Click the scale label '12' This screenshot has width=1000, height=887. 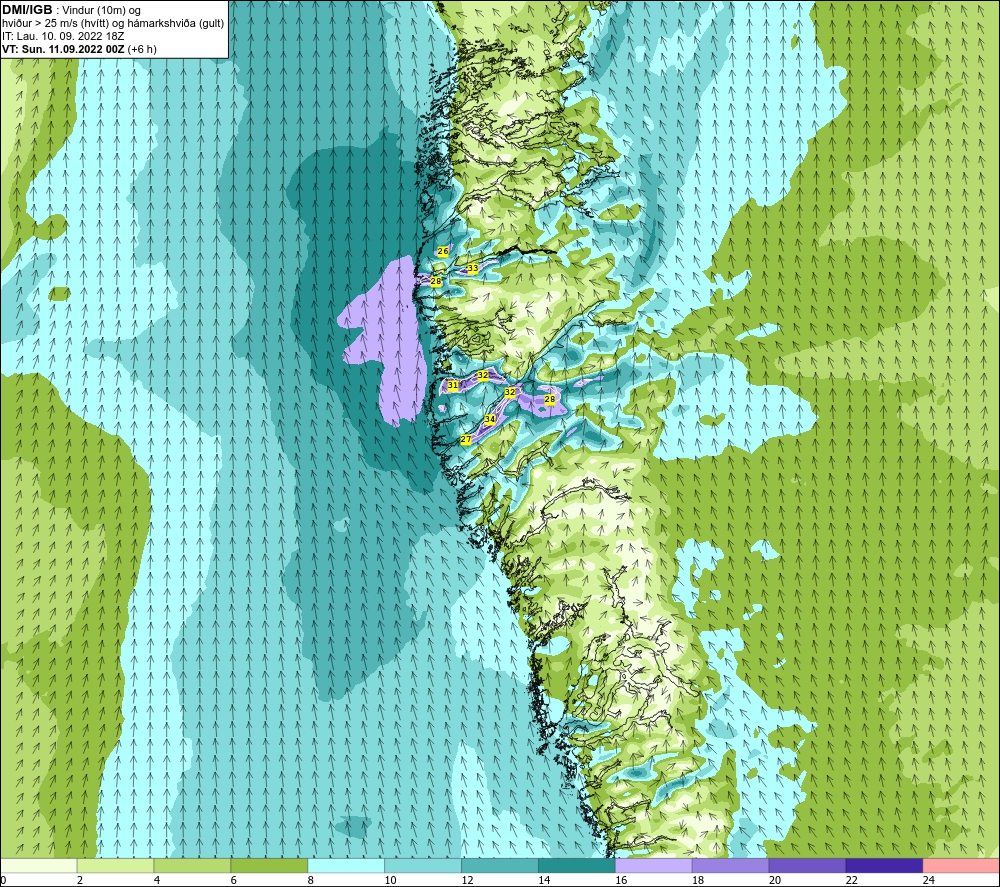(x=467, y=880)
